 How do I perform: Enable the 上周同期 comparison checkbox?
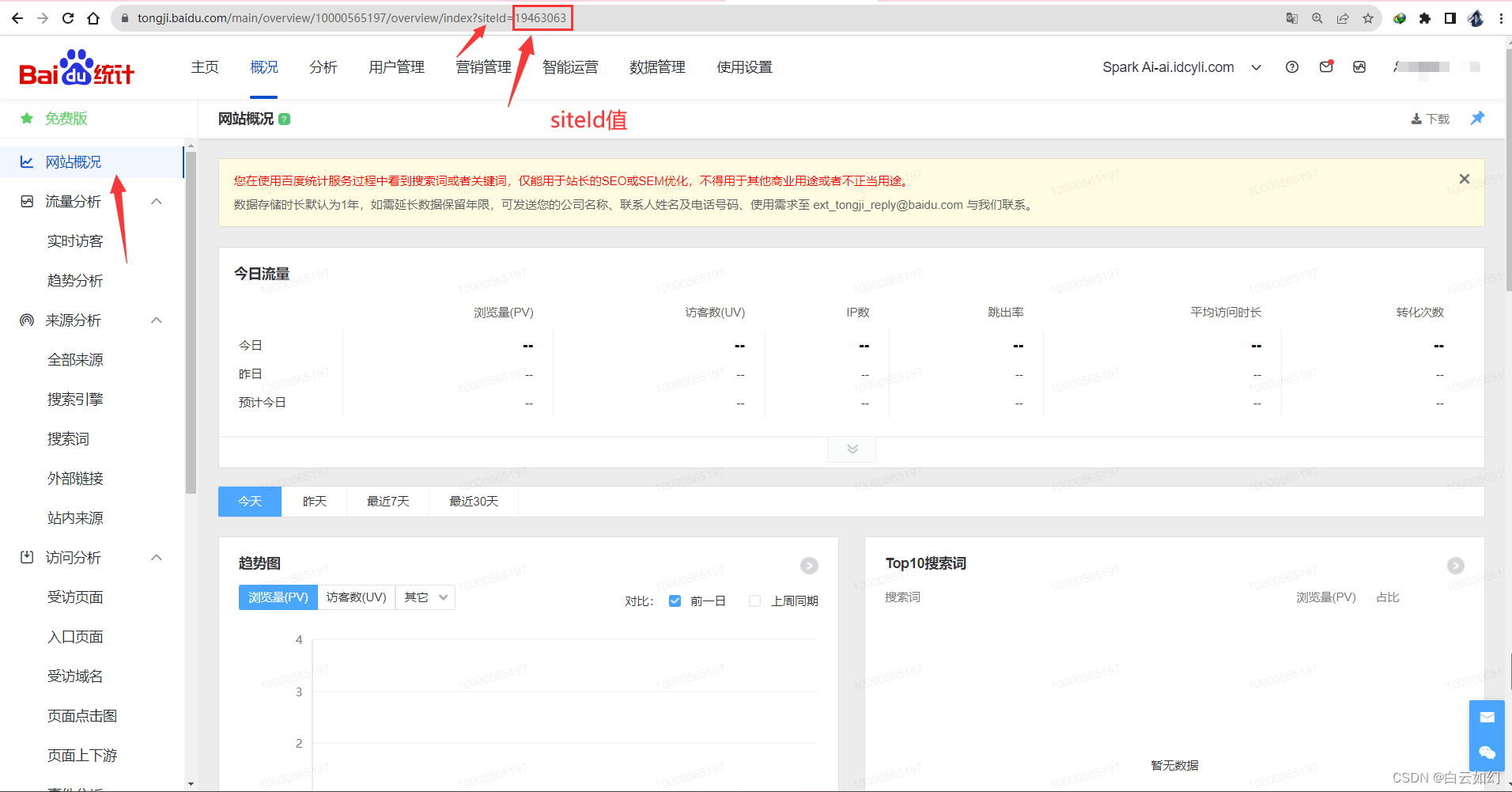[x=755, y=601]
